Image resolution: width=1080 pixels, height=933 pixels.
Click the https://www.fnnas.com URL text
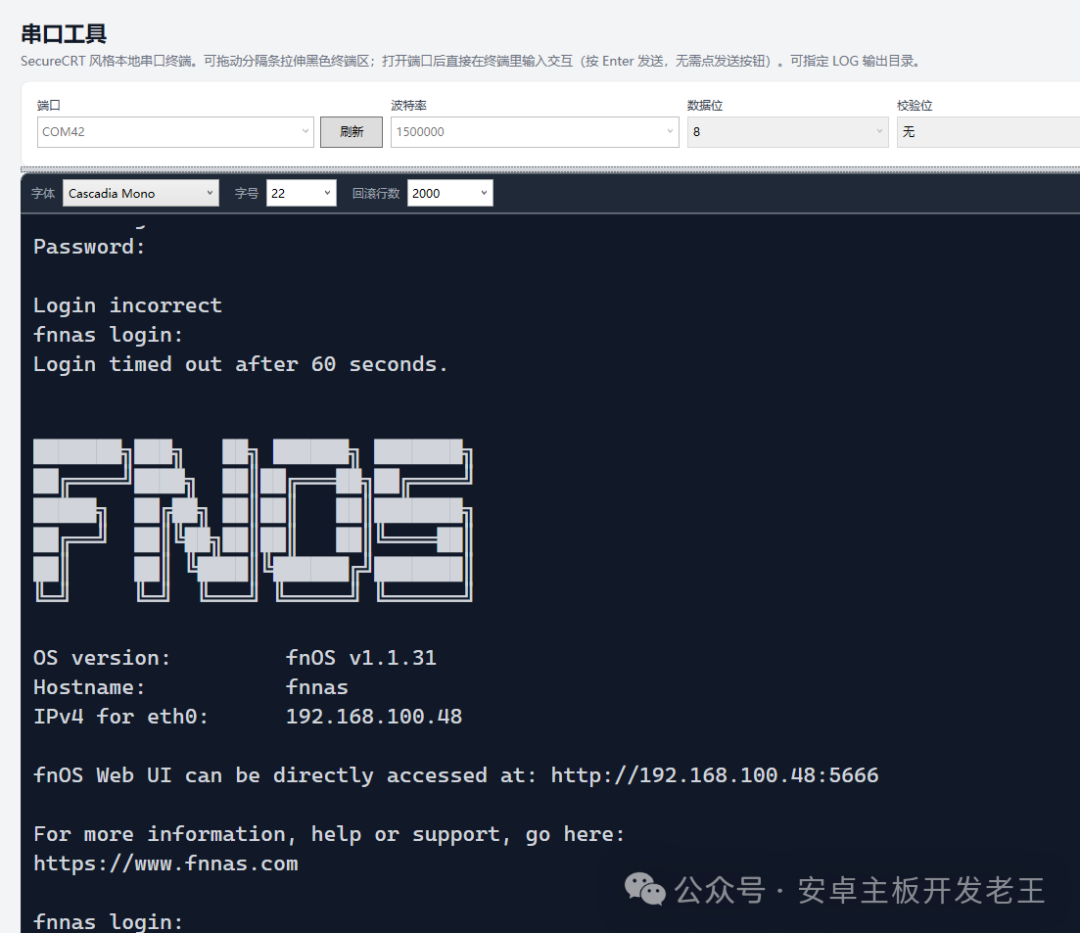166,863
